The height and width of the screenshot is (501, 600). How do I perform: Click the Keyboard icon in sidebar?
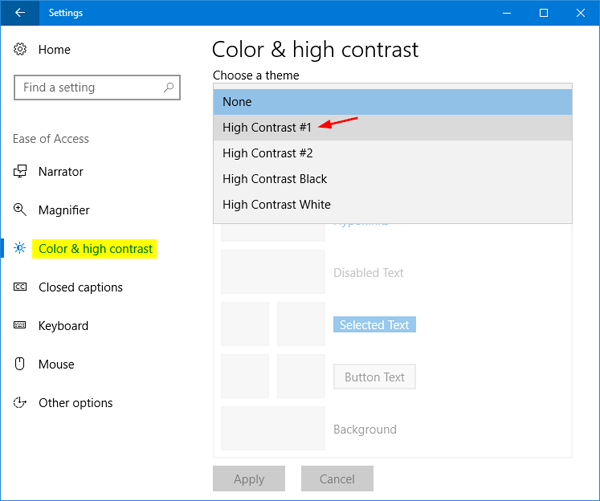[x=20, y=326]
